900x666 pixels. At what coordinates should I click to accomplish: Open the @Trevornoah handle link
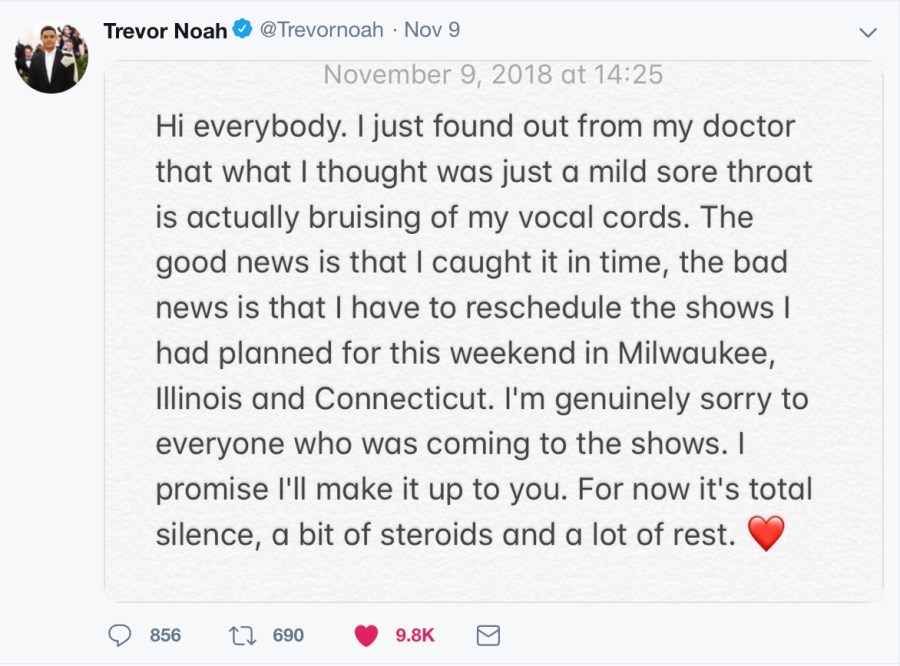coord(322,30)
